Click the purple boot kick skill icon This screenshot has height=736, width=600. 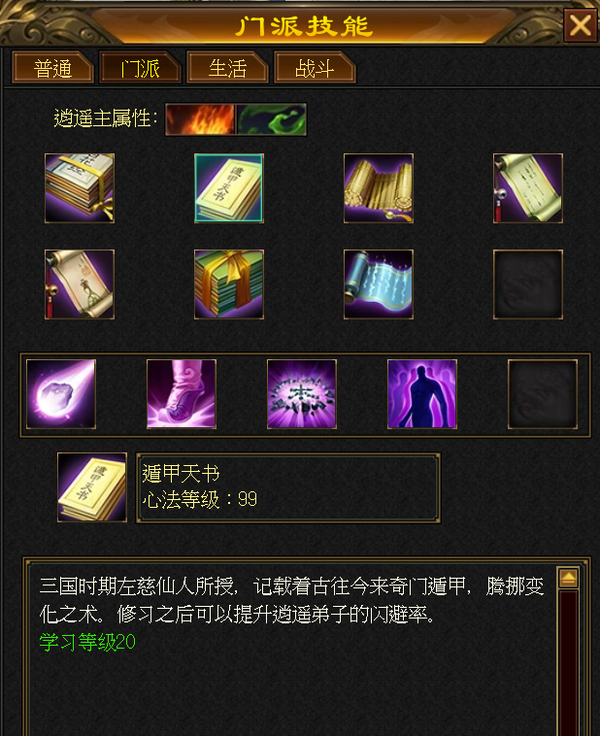point(181,394)
